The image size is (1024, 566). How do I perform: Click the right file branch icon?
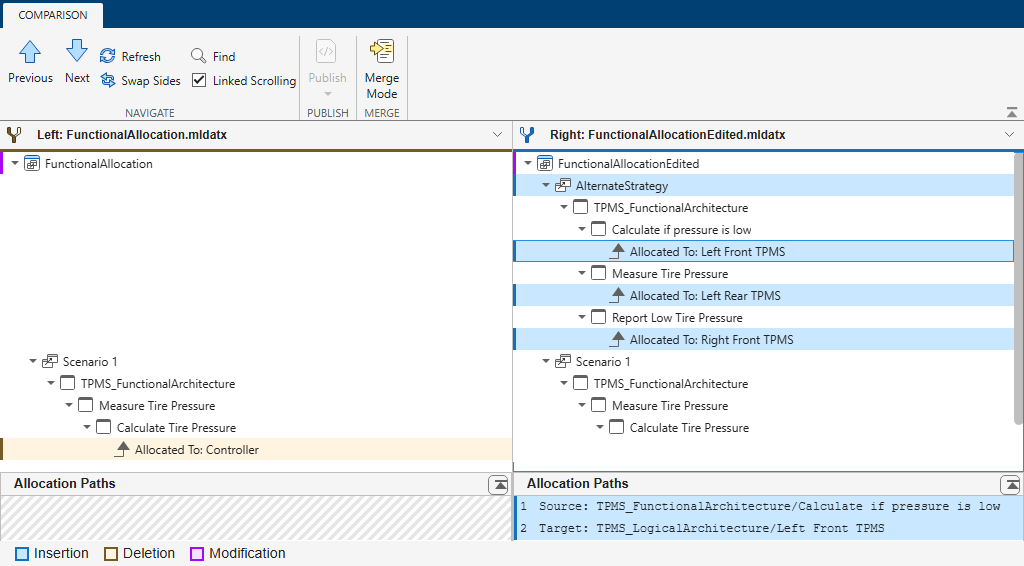click(526, 135)
